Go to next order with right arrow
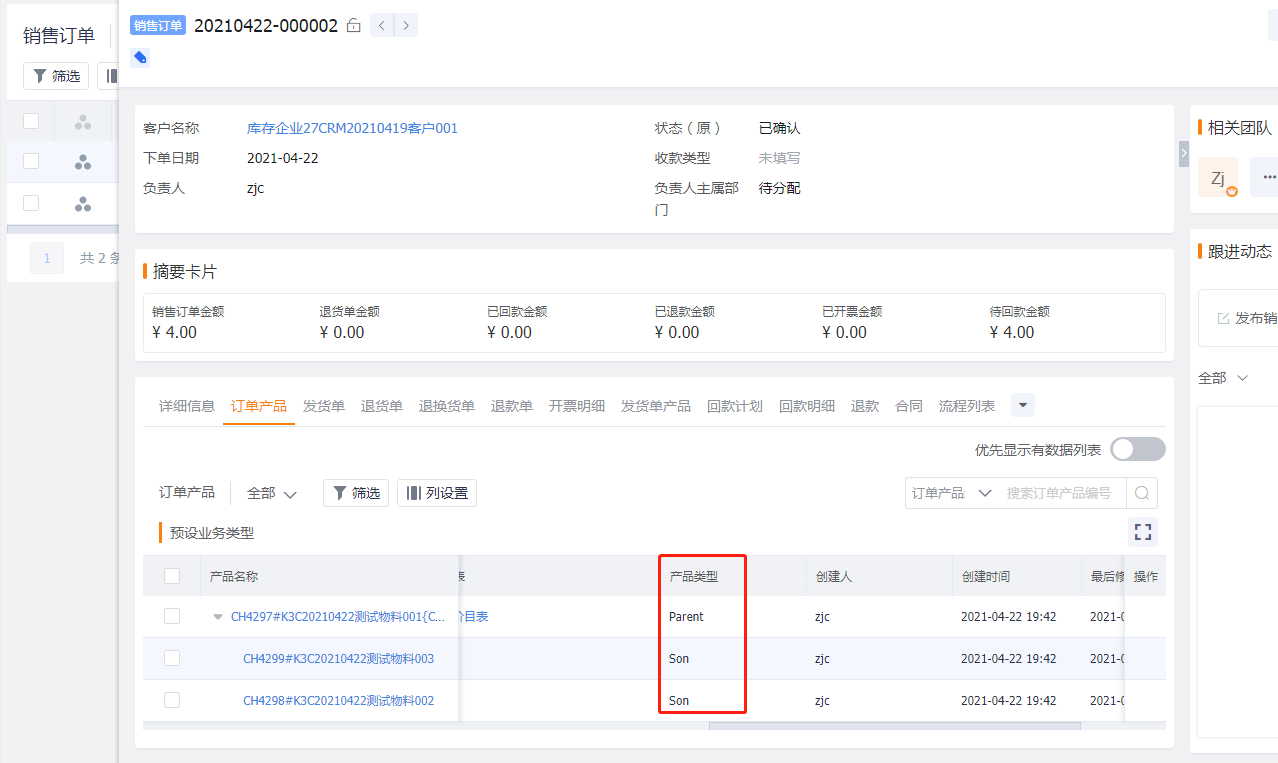This screenshot has height=763, width=1278. pyautogui.click(x=405, y=26)
